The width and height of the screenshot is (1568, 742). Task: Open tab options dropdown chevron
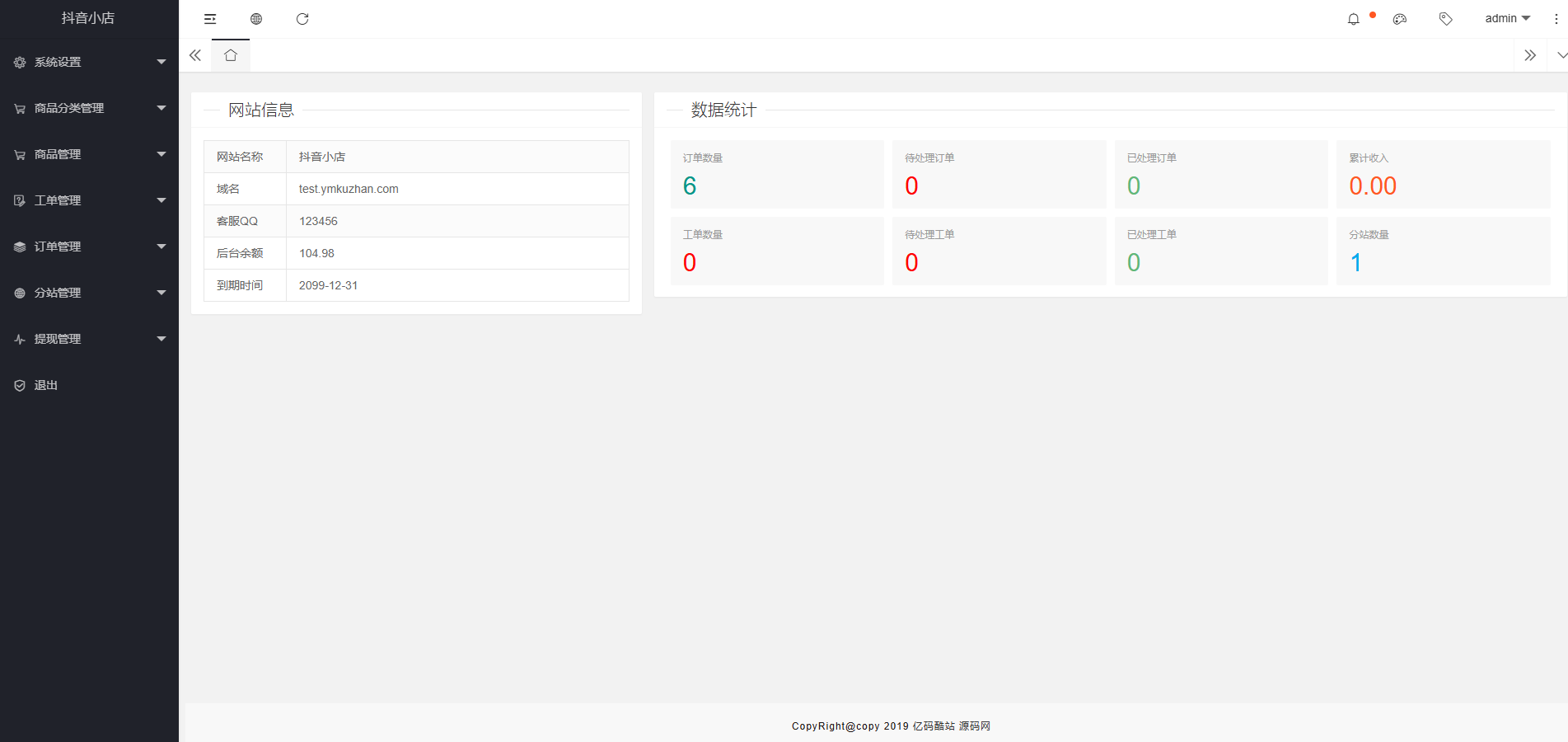1561,55
